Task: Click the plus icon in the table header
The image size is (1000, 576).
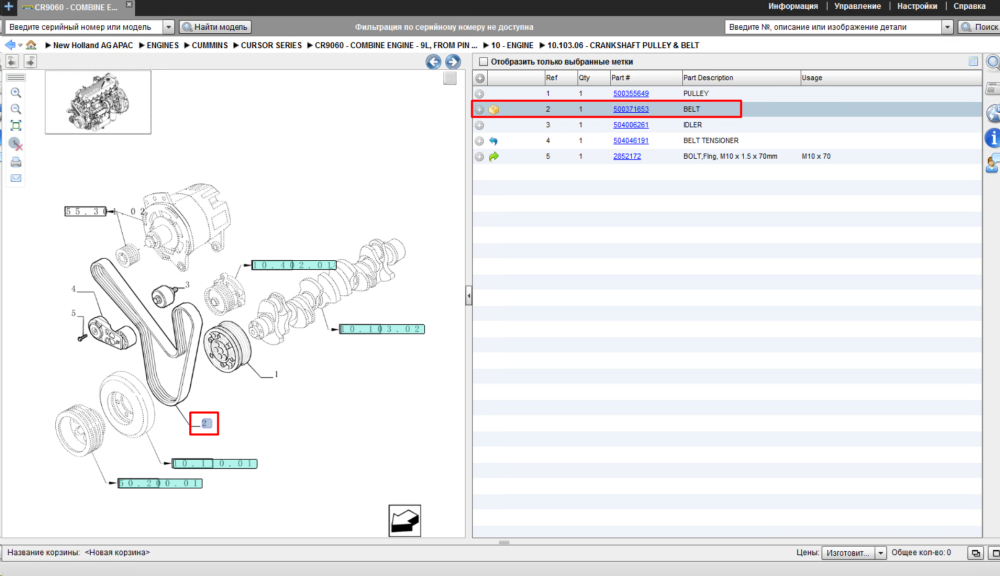Action: point(480,78)
